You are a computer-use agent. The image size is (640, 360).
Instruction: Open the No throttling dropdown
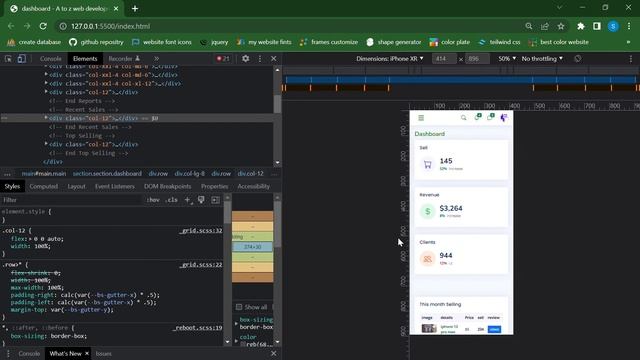pos(542,59)
